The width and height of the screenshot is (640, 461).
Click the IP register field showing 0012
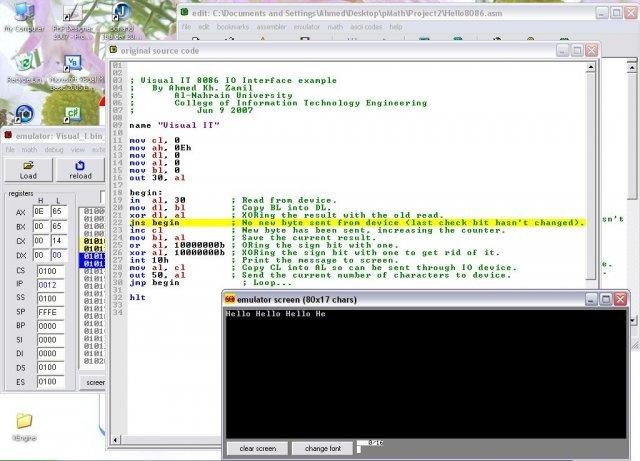click(x=51, y=285)
